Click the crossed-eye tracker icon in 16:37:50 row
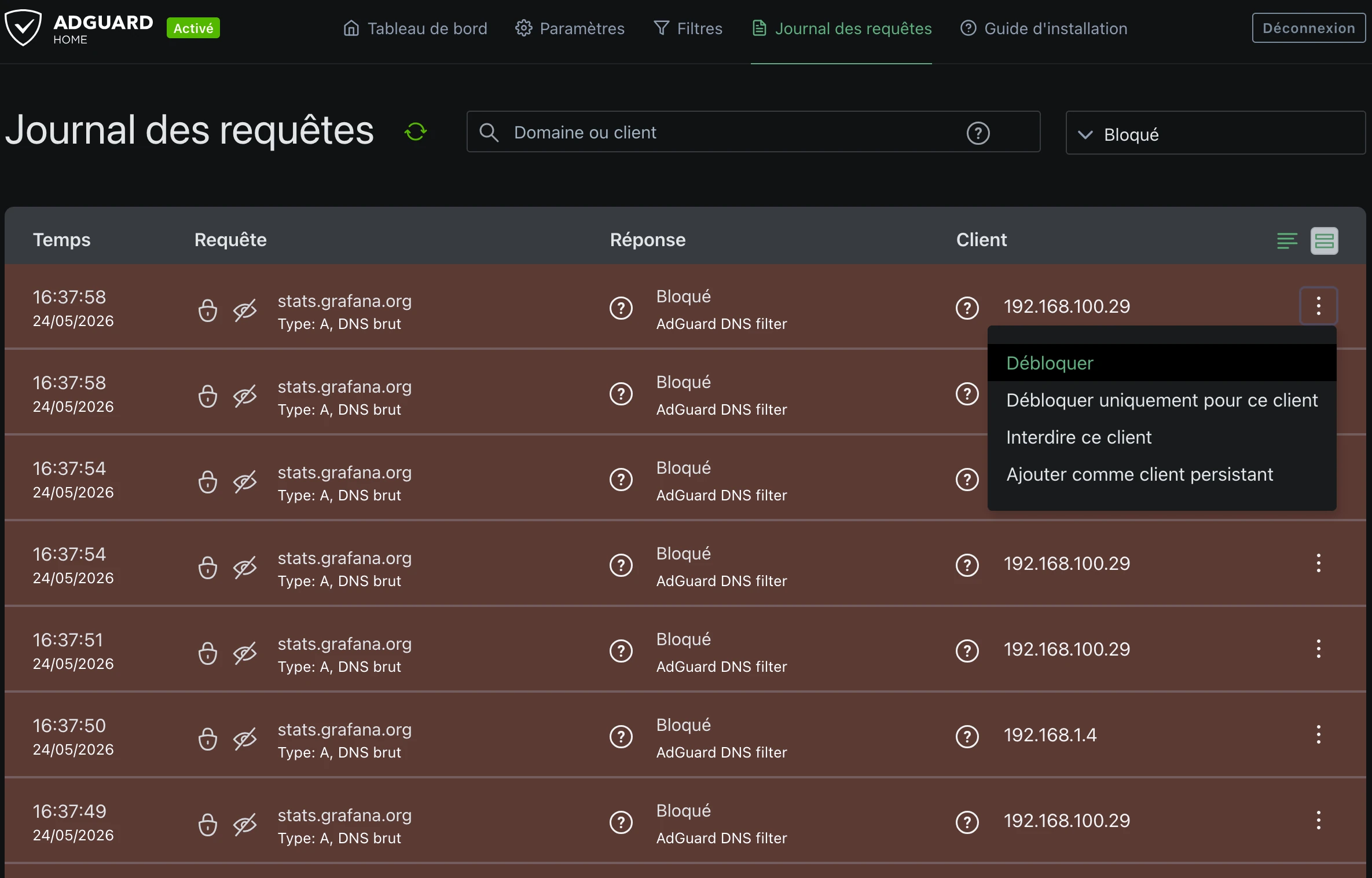This screenshot has width=1372, height=878. click(x=245, y=739)
